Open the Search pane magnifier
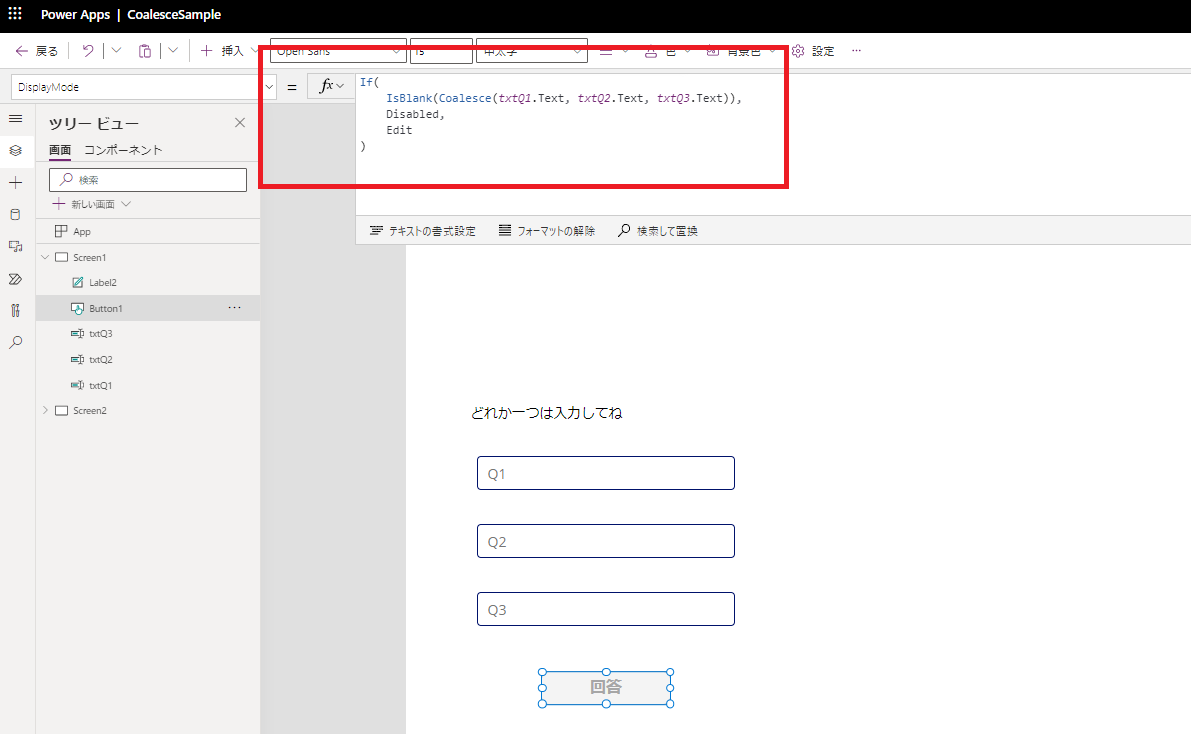 click(x=15, y=342)
